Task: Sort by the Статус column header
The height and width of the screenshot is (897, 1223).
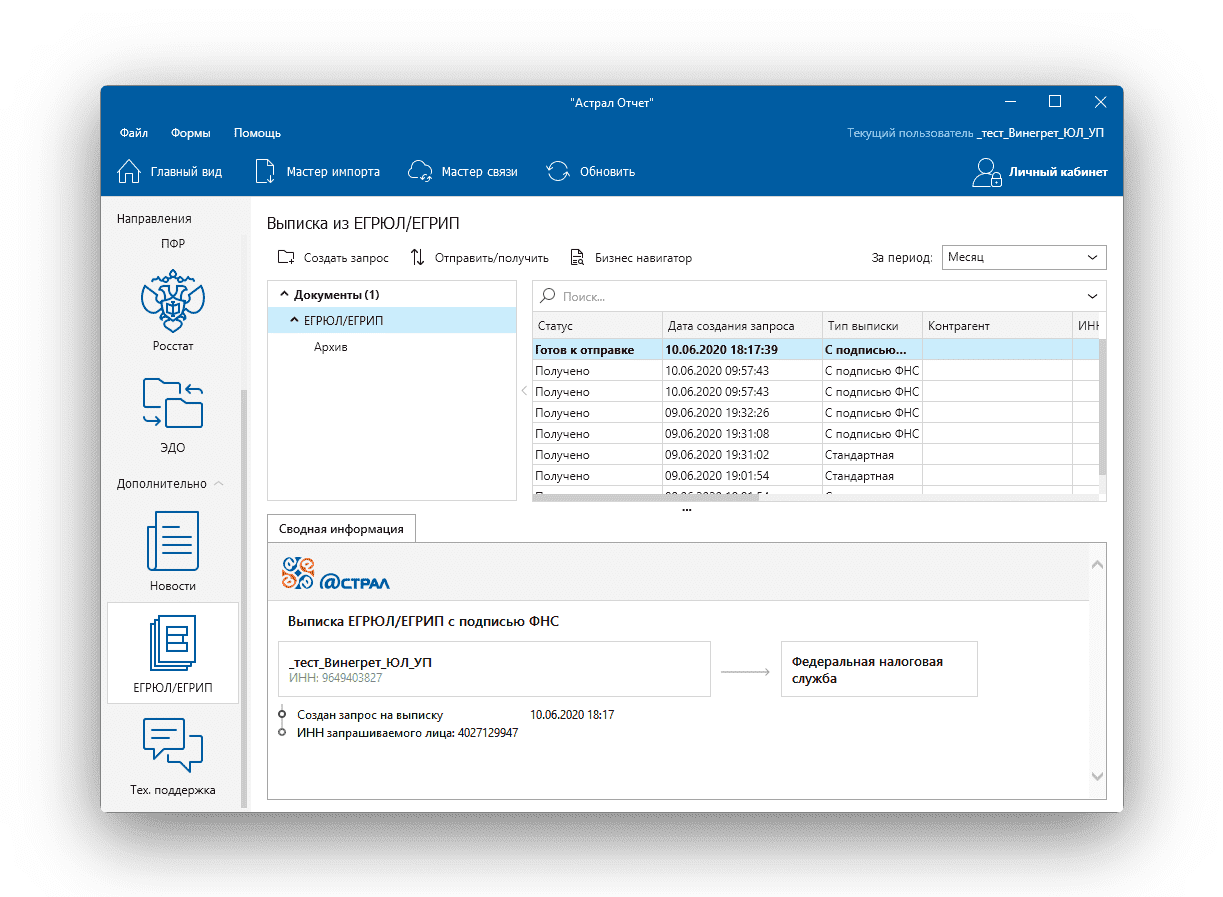Action: [597, 326]
